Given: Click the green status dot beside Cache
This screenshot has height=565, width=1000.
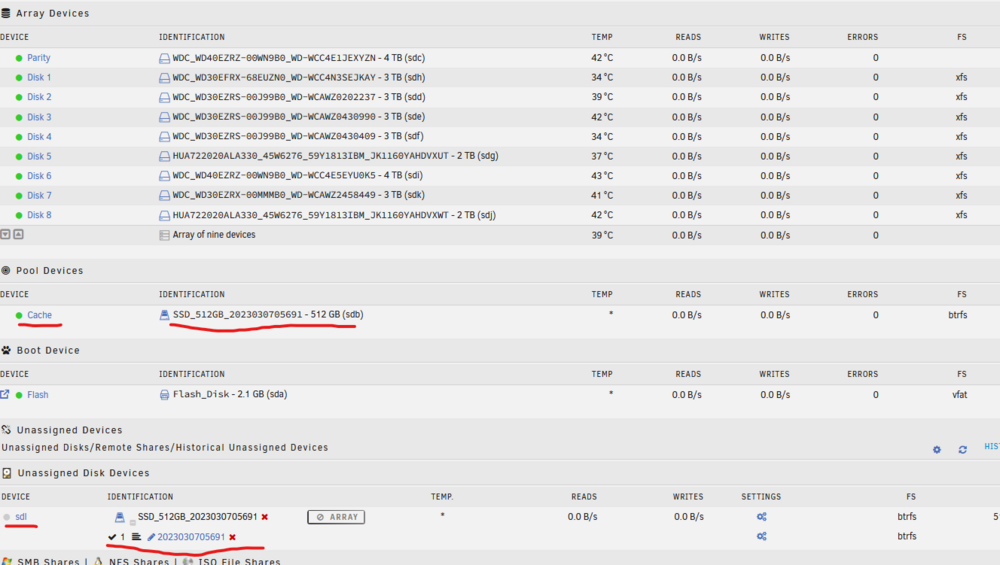Looking at the screenshot, I should [x=19, y=315].
